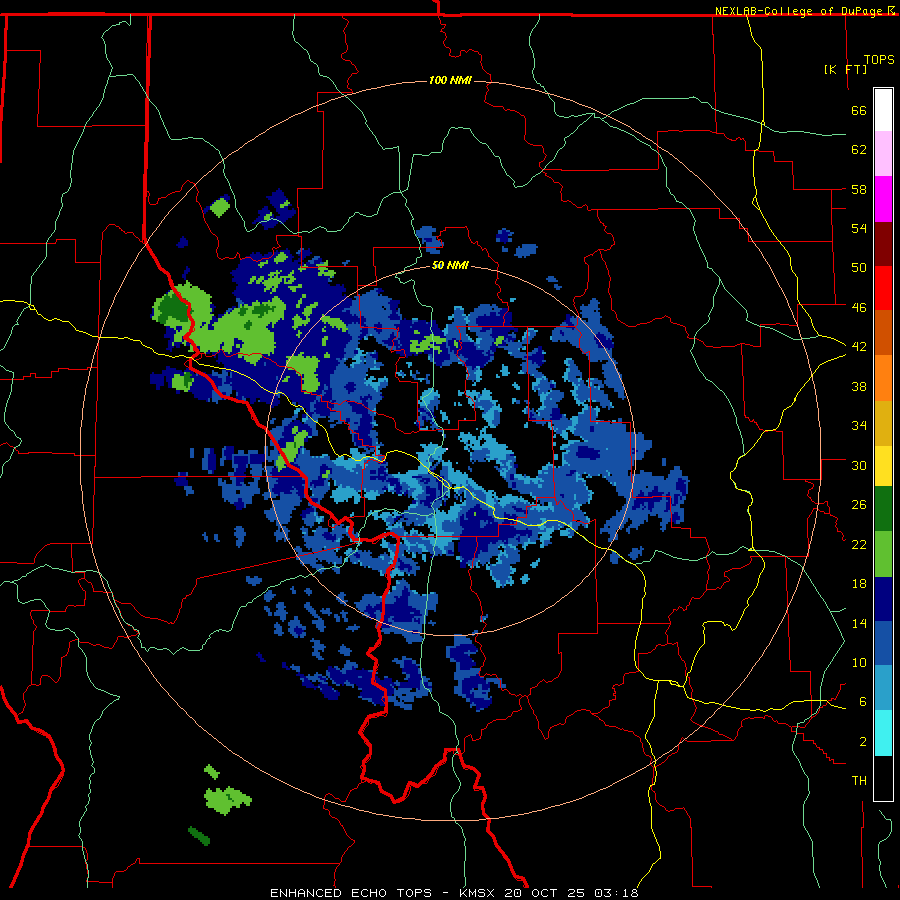Click the 22 legend scale value
Screen dimensions: 900x900
pyautogui.click(x=859, y=544)
